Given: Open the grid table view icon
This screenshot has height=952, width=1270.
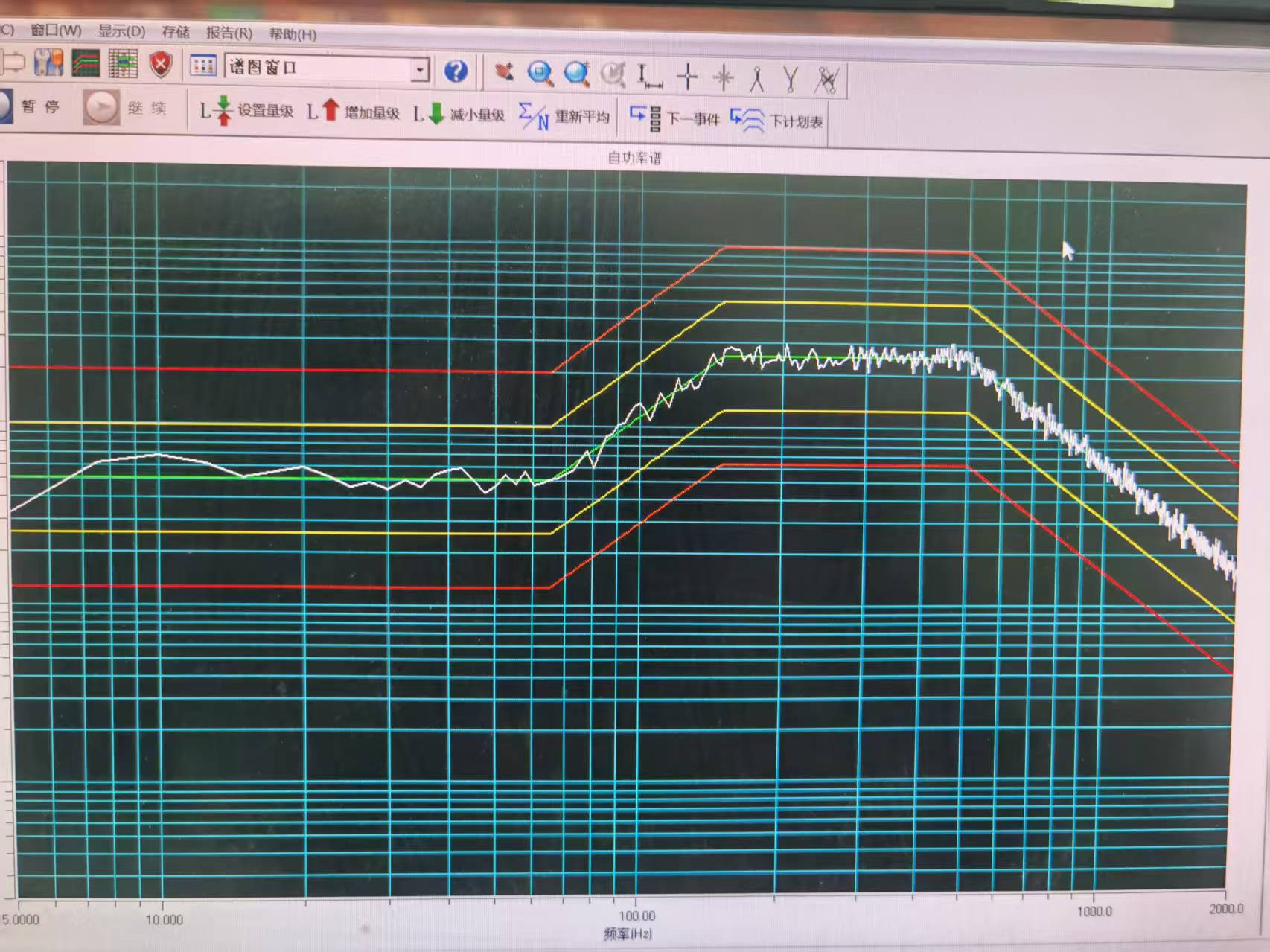Looking at the screenshot, I should tap(123, 64).
